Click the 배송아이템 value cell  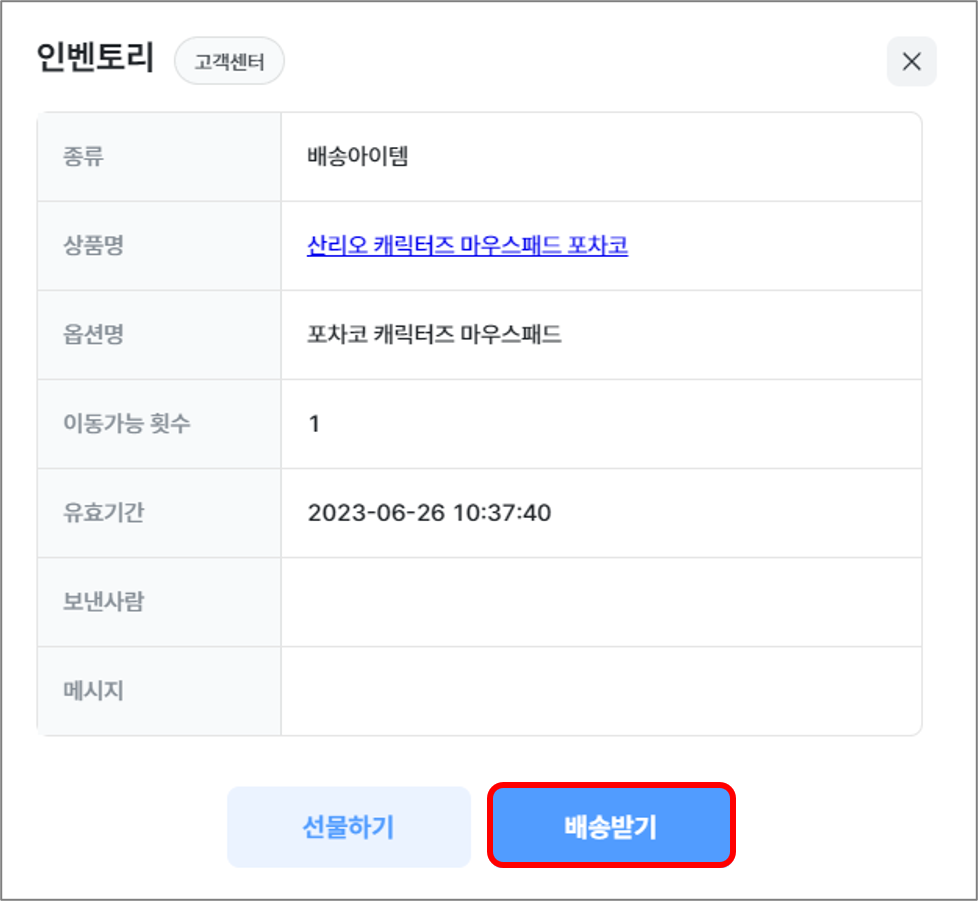[x=358, y=157]
